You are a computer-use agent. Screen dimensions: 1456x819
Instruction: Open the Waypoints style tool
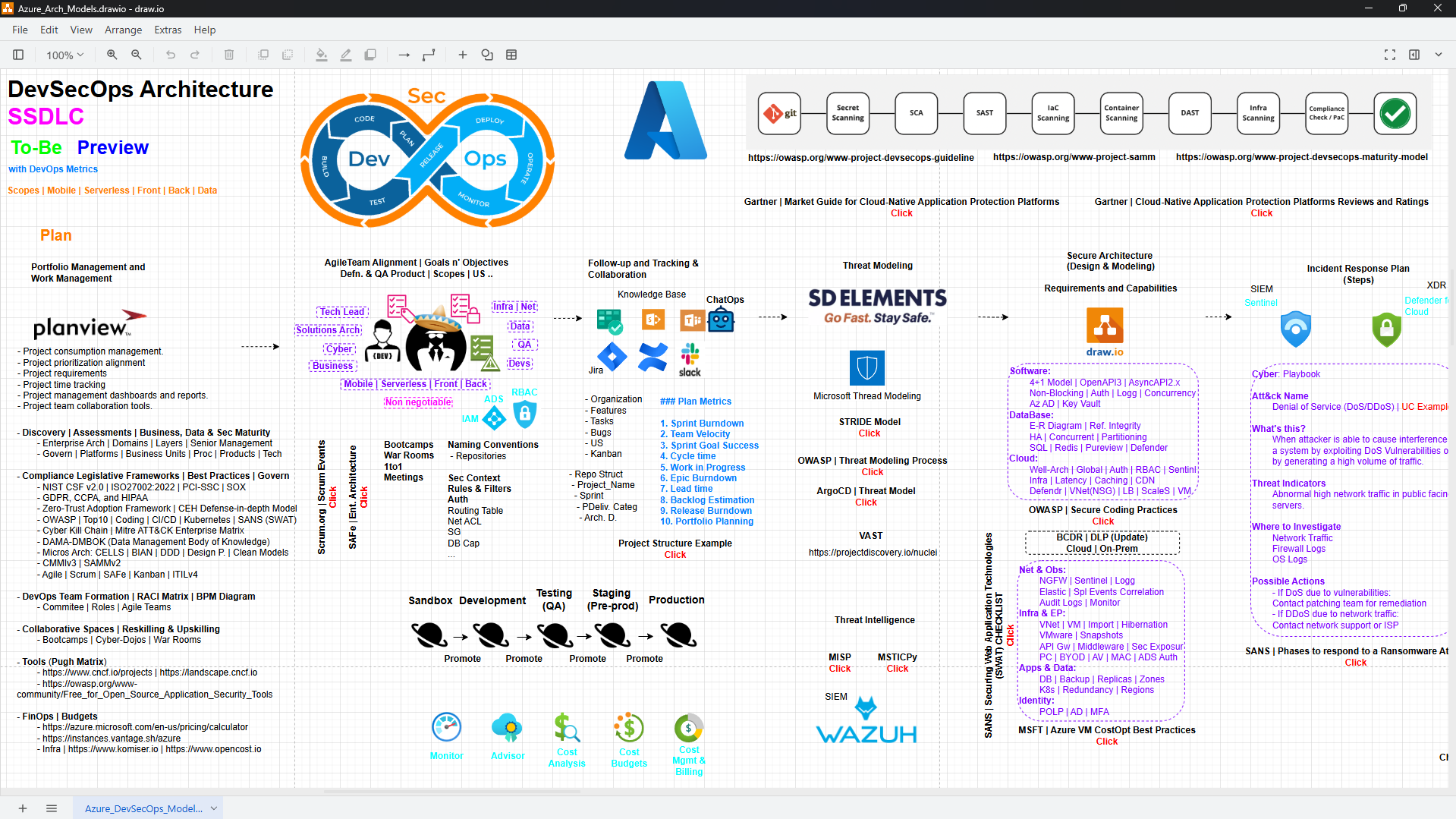(429, 55)
